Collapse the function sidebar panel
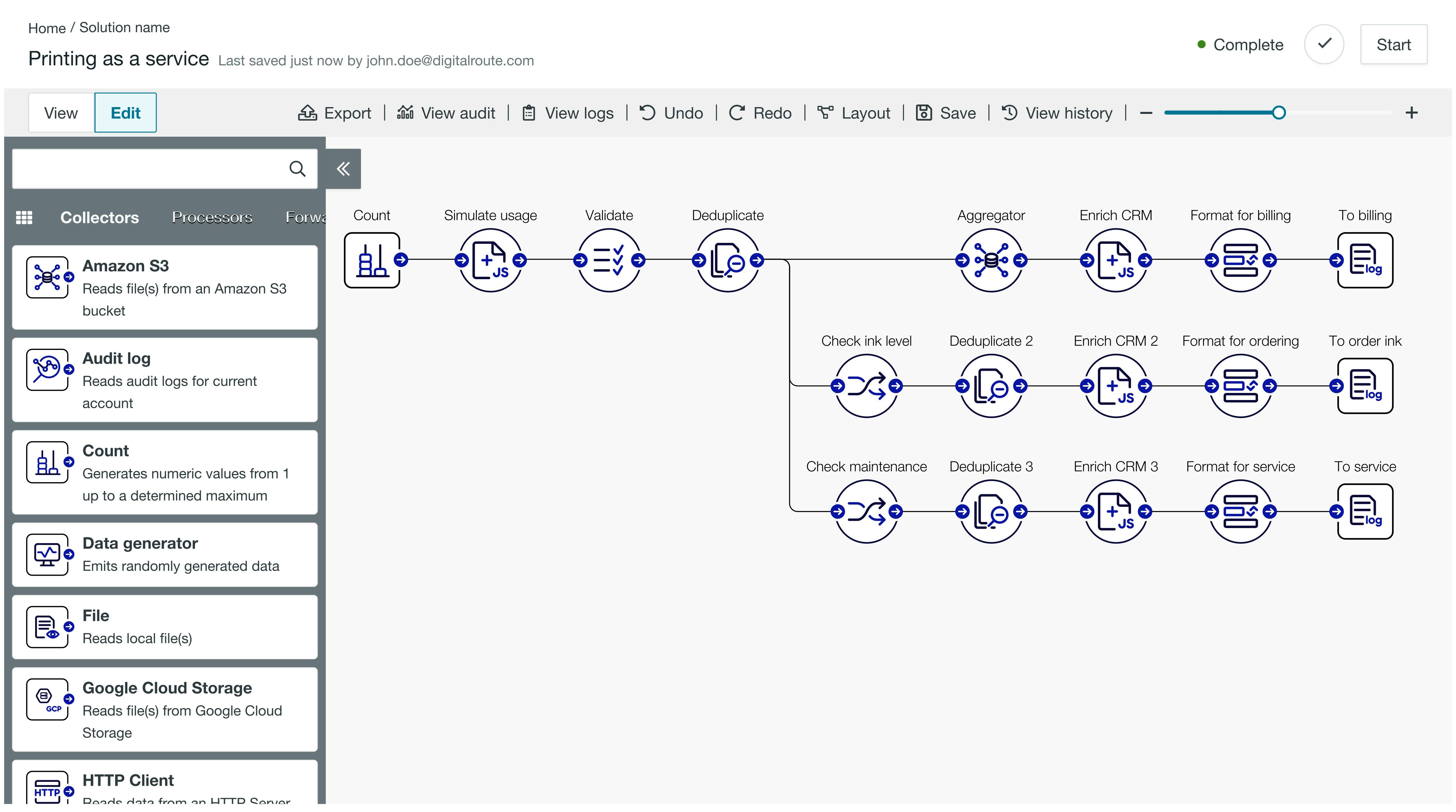Screen dimensions: 1456x812 point(343,169)
